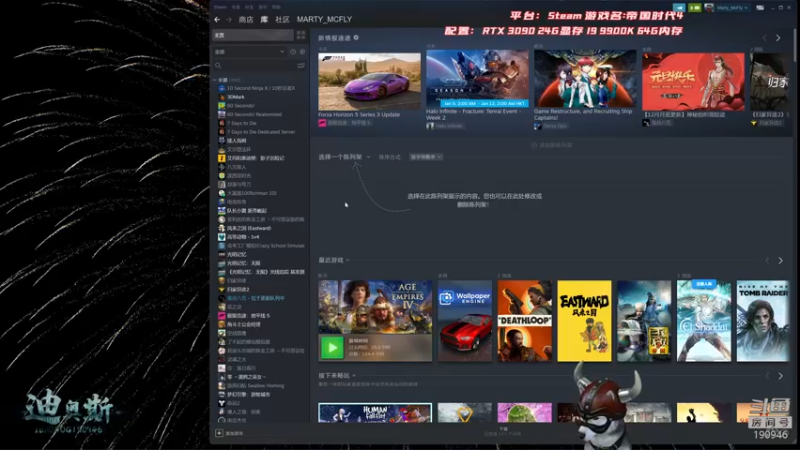Select the Wallpaper Engine cover

pos(465,321)
